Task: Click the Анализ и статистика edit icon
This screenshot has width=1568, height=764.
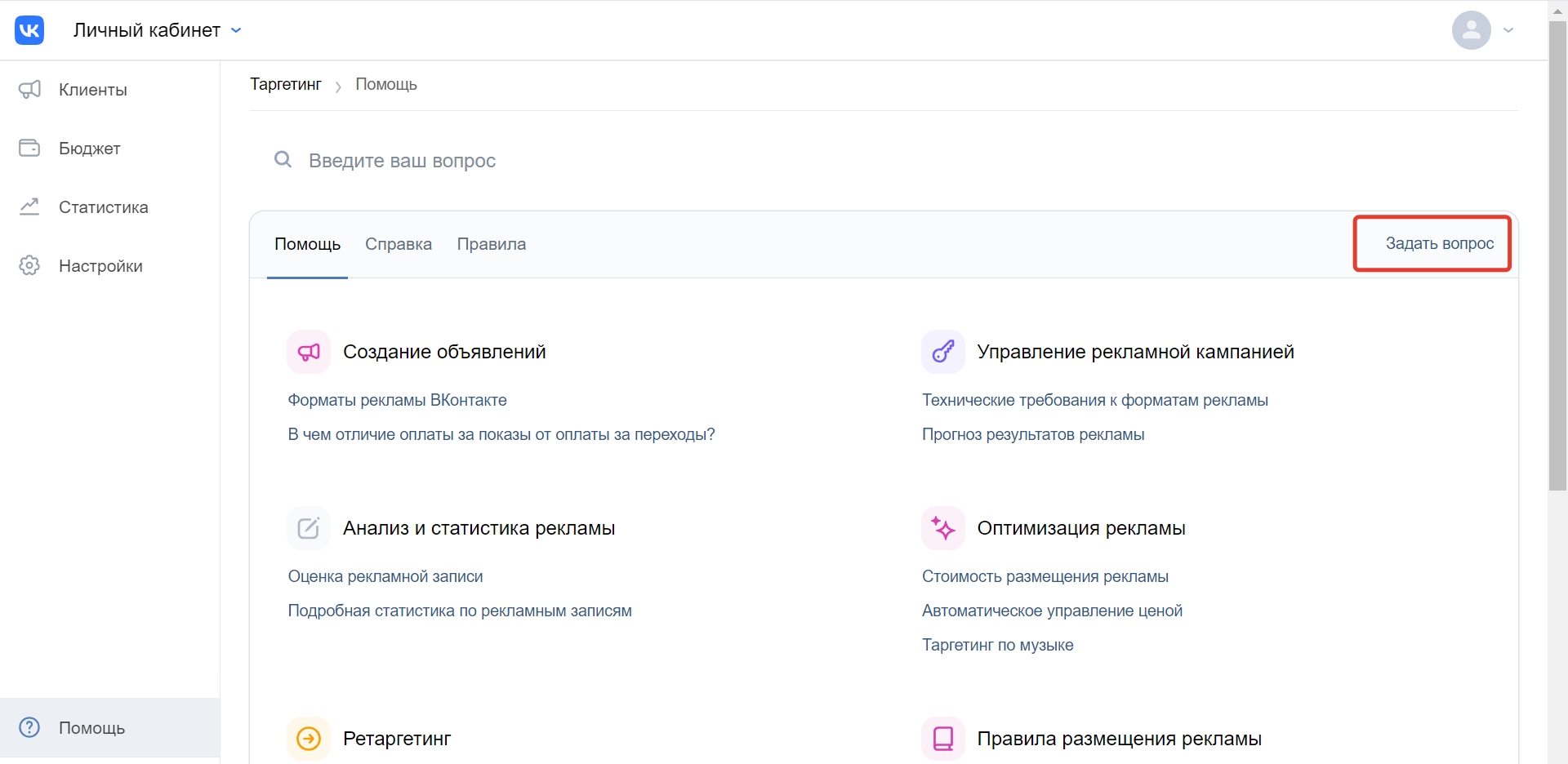Action: tap(309, 528)
